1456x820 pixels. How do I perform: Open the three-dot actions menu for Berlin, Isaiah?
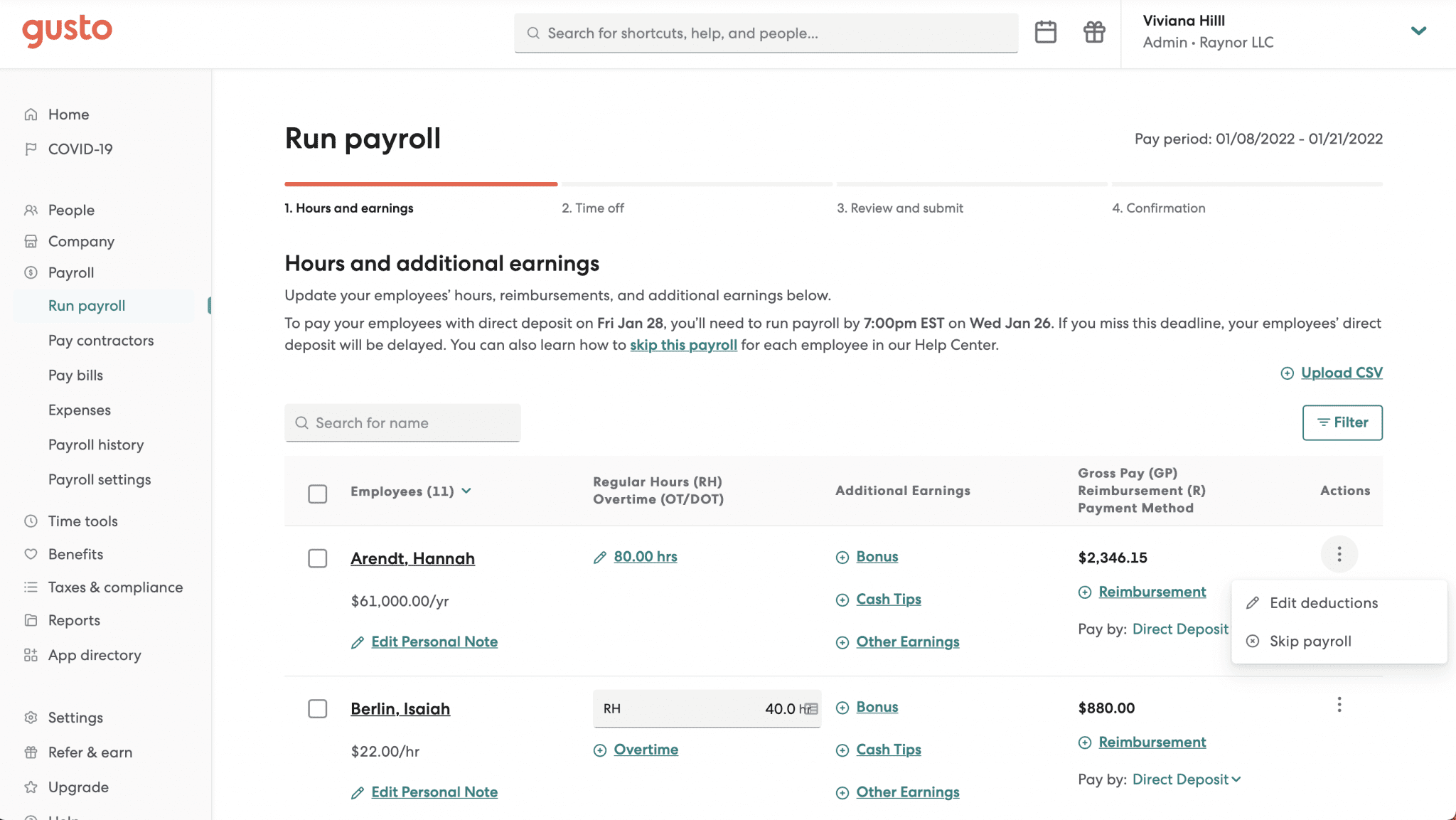tap(1339, 704)
